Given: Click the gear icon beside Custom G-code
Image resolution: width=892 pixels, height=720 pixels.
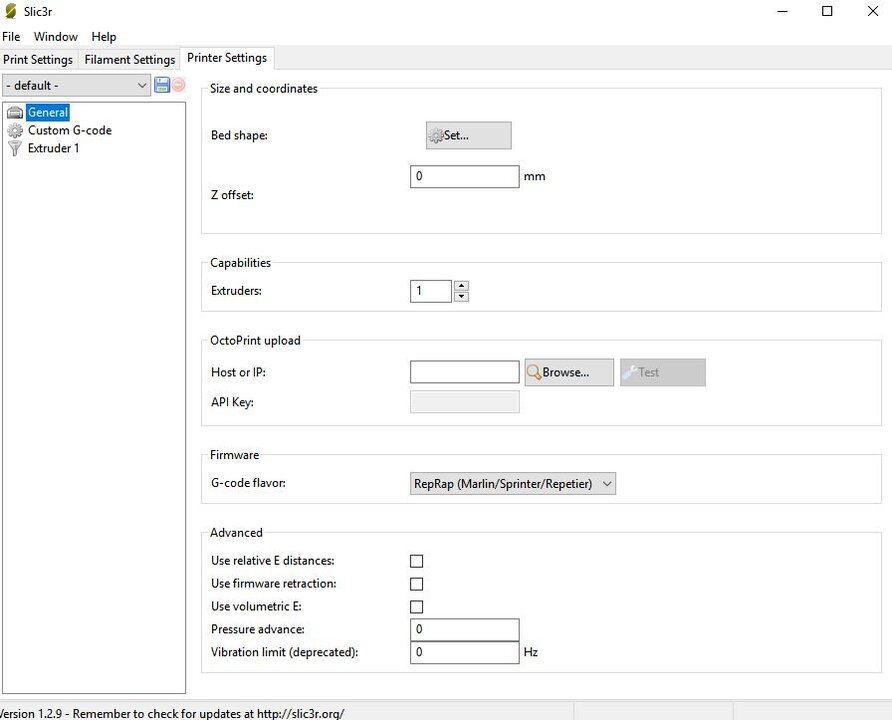Looking at the screenshot, I should (x=15, y=131).
